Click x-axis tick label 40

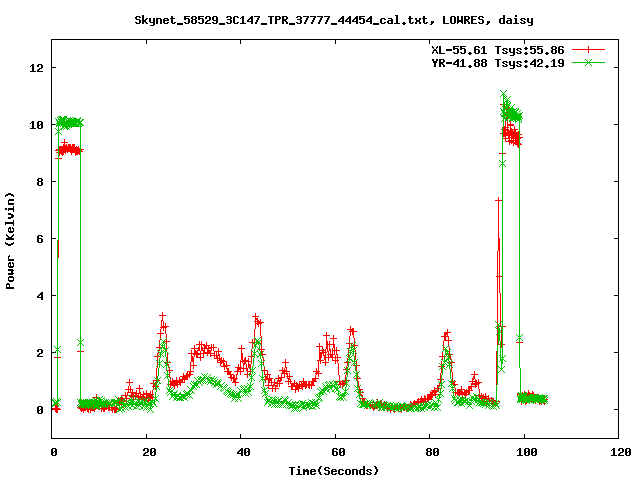pyautogui.click(x=244, y=452)
